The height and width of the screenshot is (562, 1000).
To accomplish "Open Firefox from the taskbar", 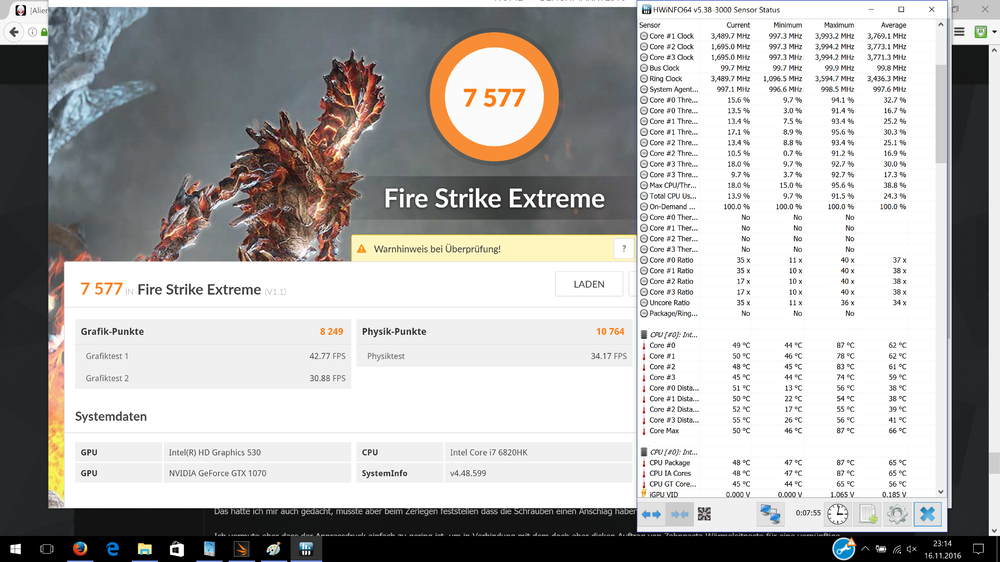I will [x=80, y=549].
